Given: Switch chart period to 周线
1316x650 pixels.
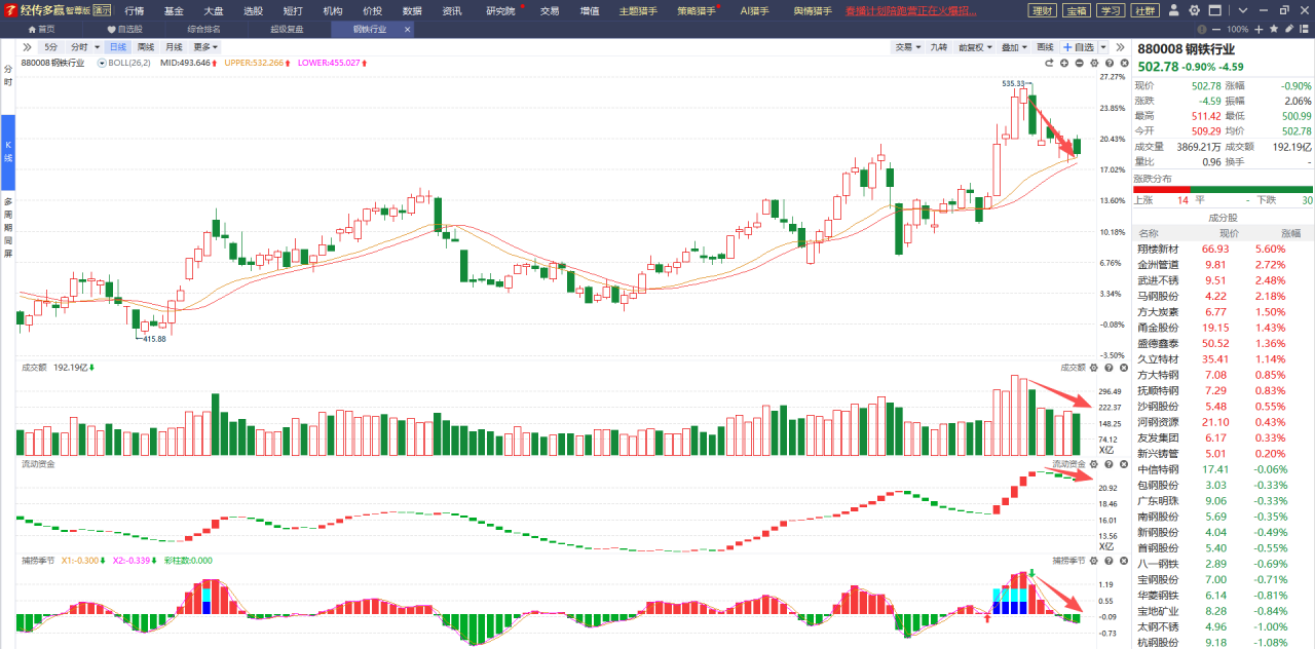Looking at the screenshot, I should pyautogui.click(x=146, y=47).
